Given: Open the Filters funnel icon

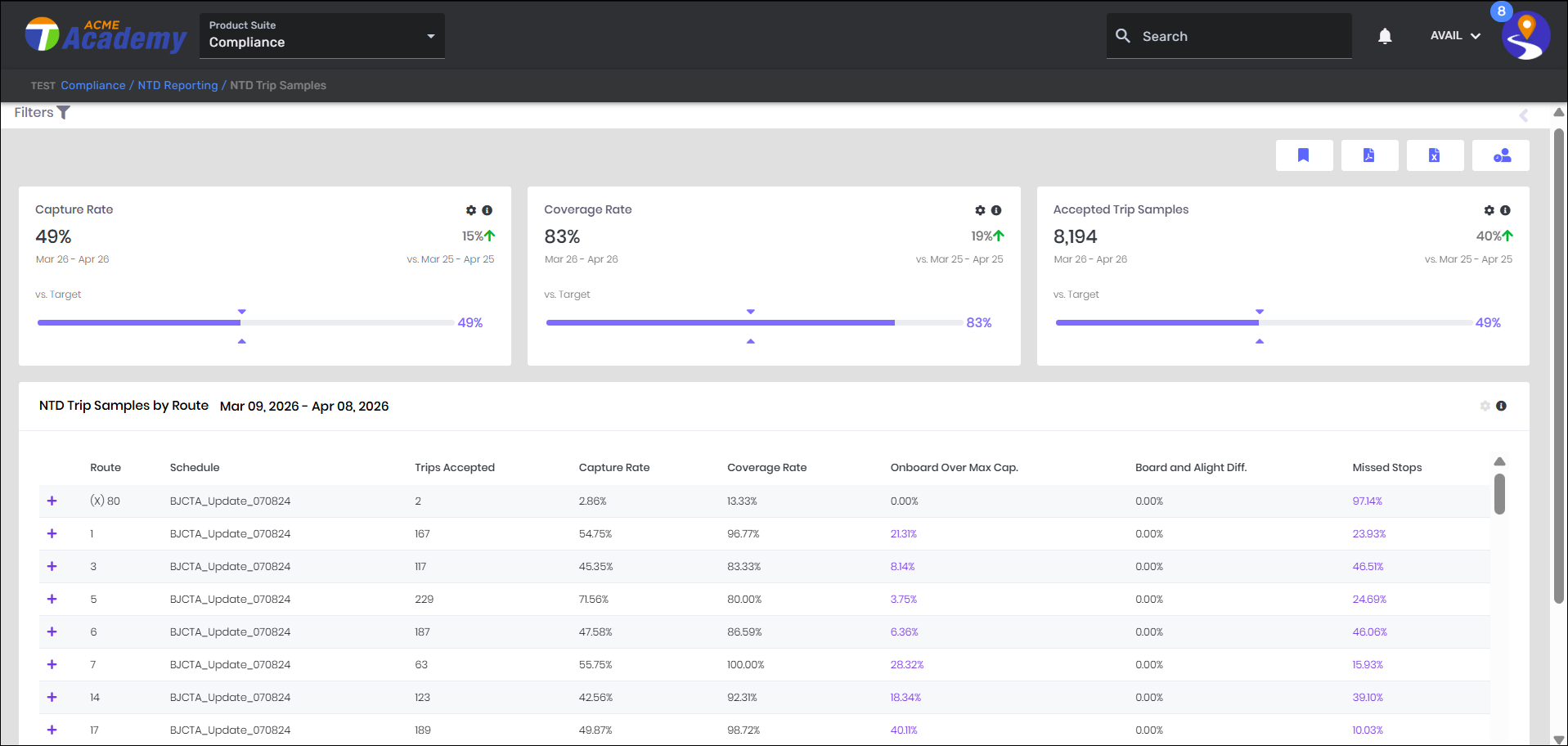Looking at the screenshot, I should (64, 113).
